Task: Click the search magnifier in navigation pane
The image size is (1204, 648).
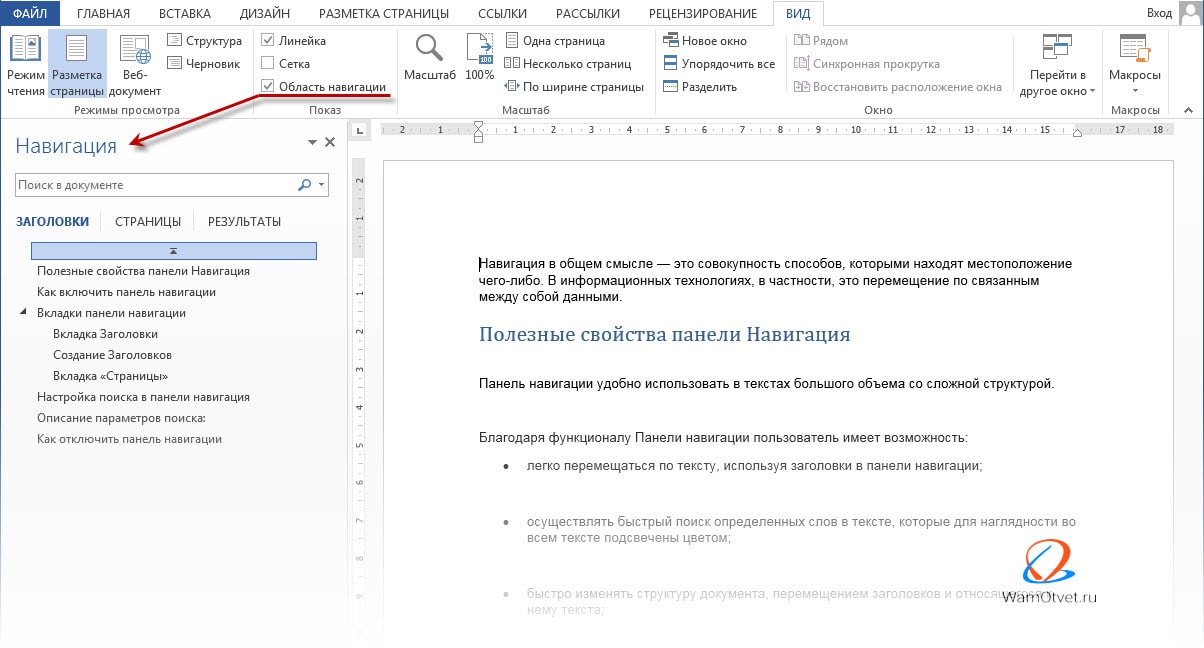Action: (x=304, y=185)
